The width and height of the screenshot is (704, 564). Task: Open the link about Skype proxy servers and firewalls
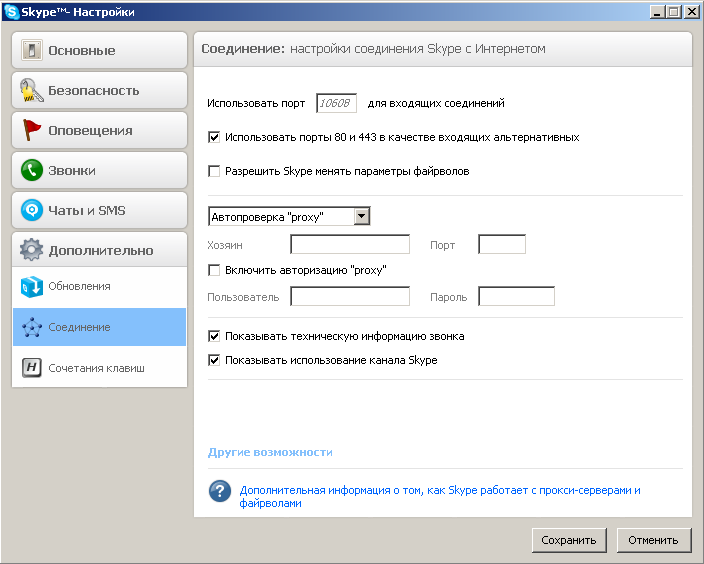click(440, 497)
